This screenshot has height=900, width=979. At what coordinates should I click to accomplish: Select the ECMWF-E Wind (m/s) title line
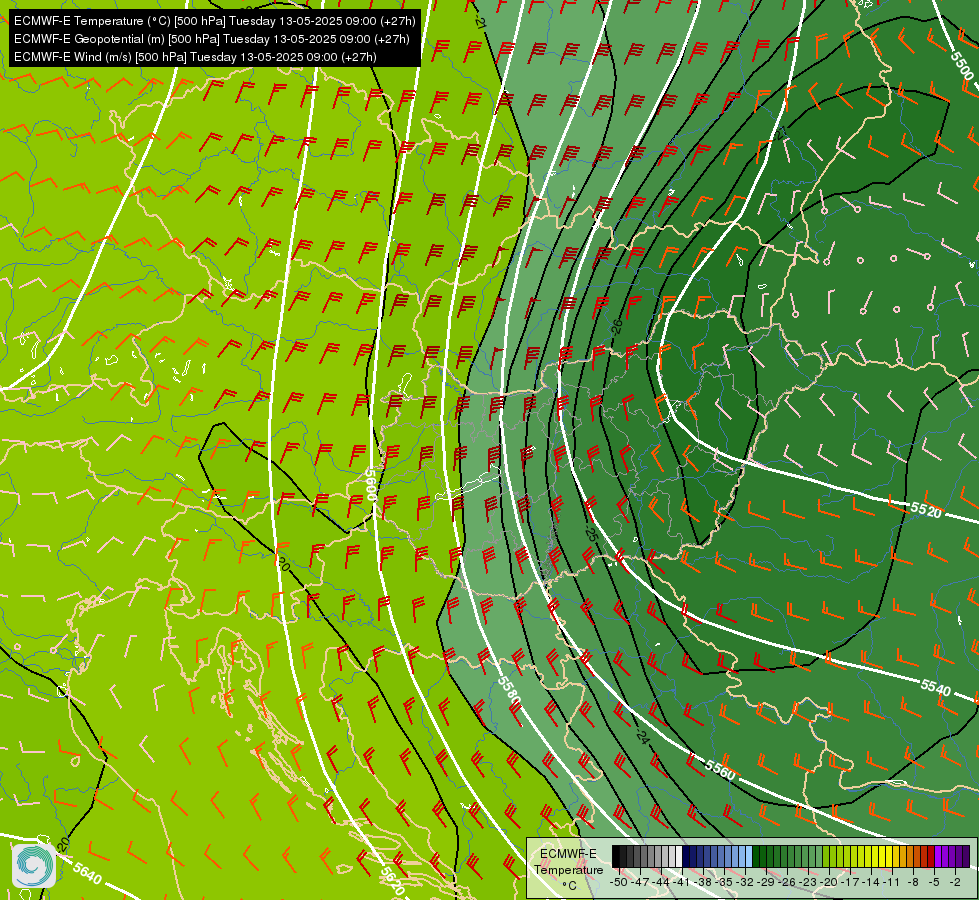pos(195,57)
